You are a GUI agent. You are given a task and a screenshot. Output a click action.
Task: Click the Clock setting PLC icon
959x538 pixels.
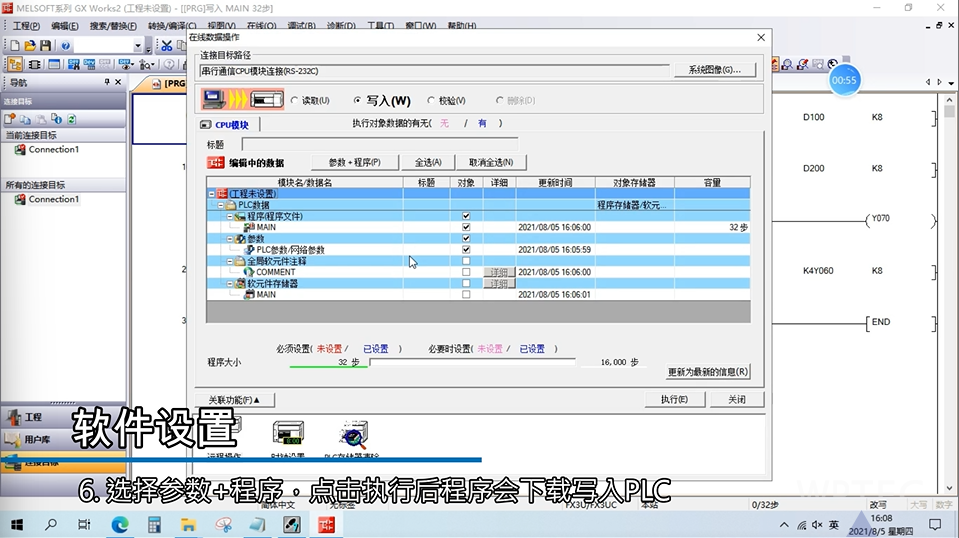tap(288, 433)
